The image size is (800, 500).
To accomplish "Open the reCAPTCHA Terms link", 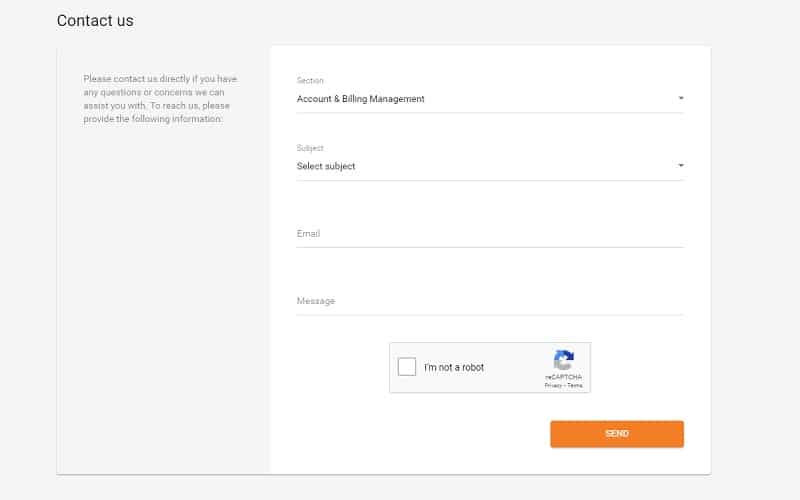I will tap(575, 386).
